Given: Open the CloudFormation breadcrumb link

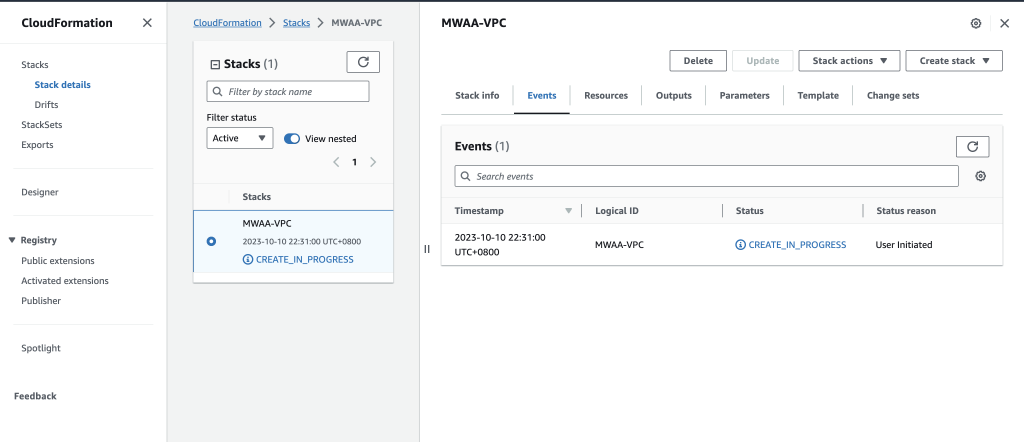Looking at the screenshot, I should pos(227,23).
